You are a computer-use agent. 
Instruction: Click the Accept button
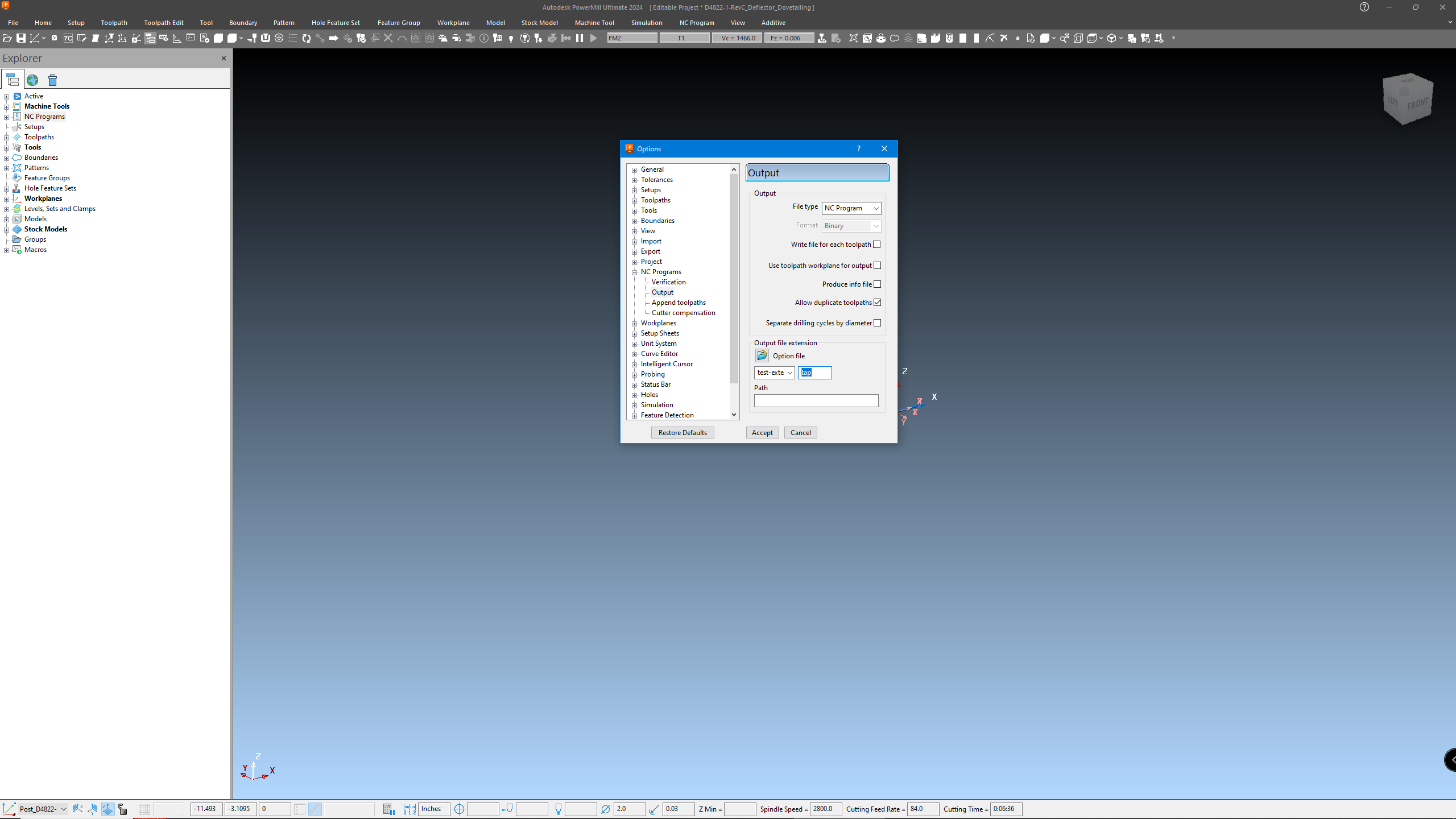pyautogui.click(x=762, y=432)
